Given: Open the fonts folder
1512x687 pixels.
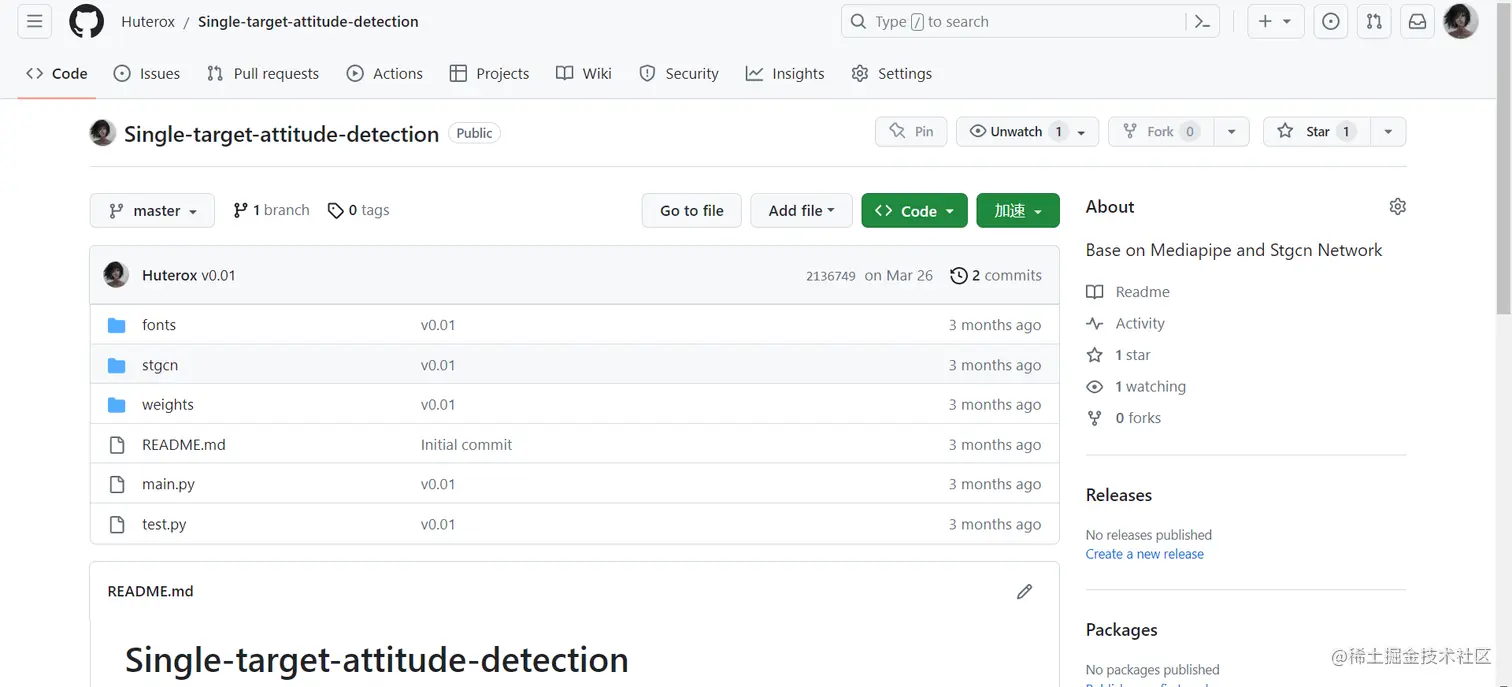Looking at the screenshot, I should (x=159, y=325).
